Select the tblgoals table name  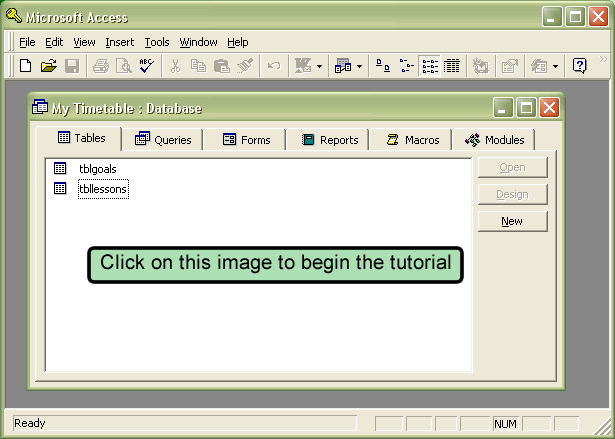98,169
